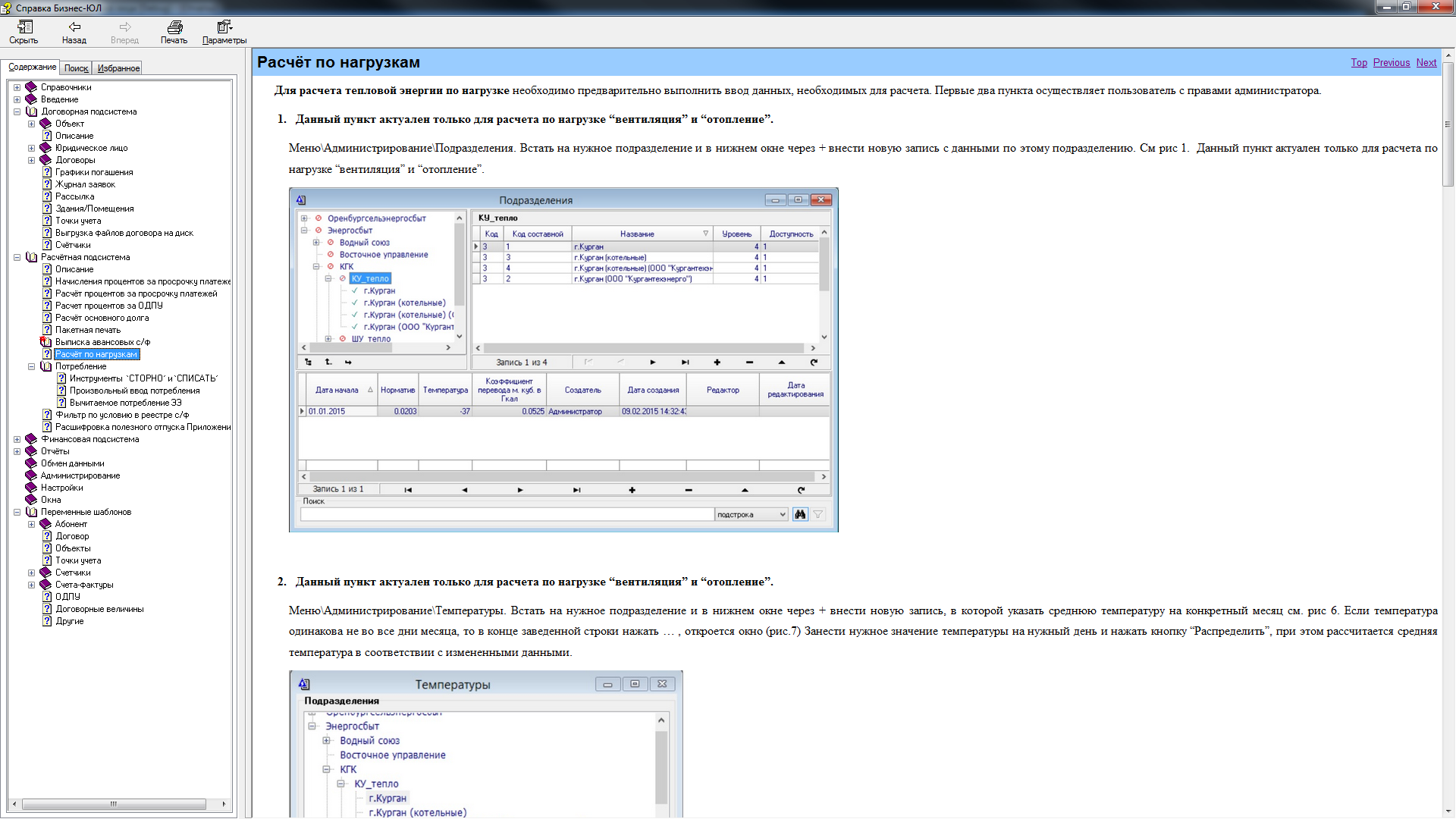Collapse the Потребление node
The image size is (1456, 819).
31,366
